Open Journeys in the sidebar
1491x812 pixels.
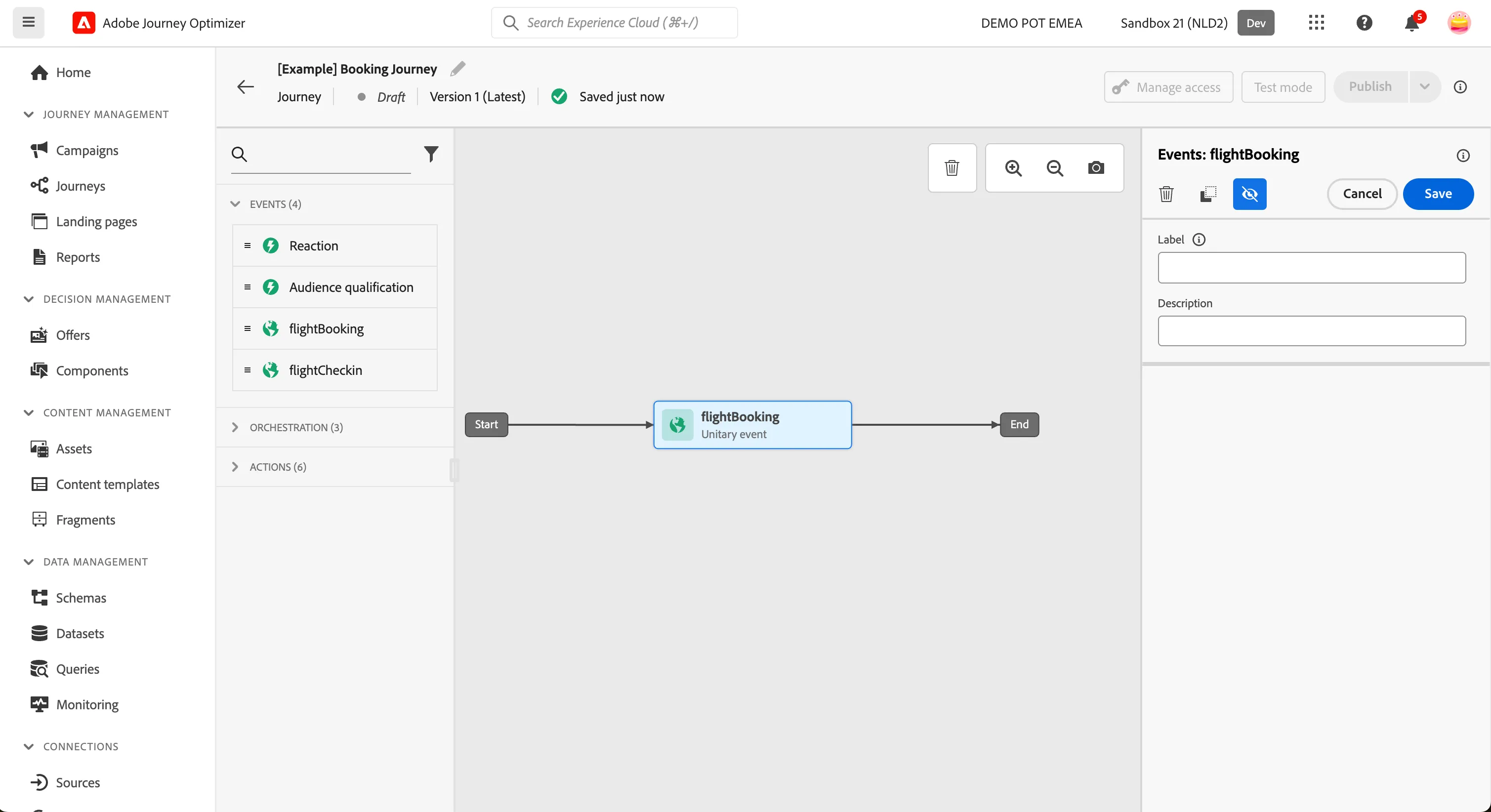[x=81, y=186]
